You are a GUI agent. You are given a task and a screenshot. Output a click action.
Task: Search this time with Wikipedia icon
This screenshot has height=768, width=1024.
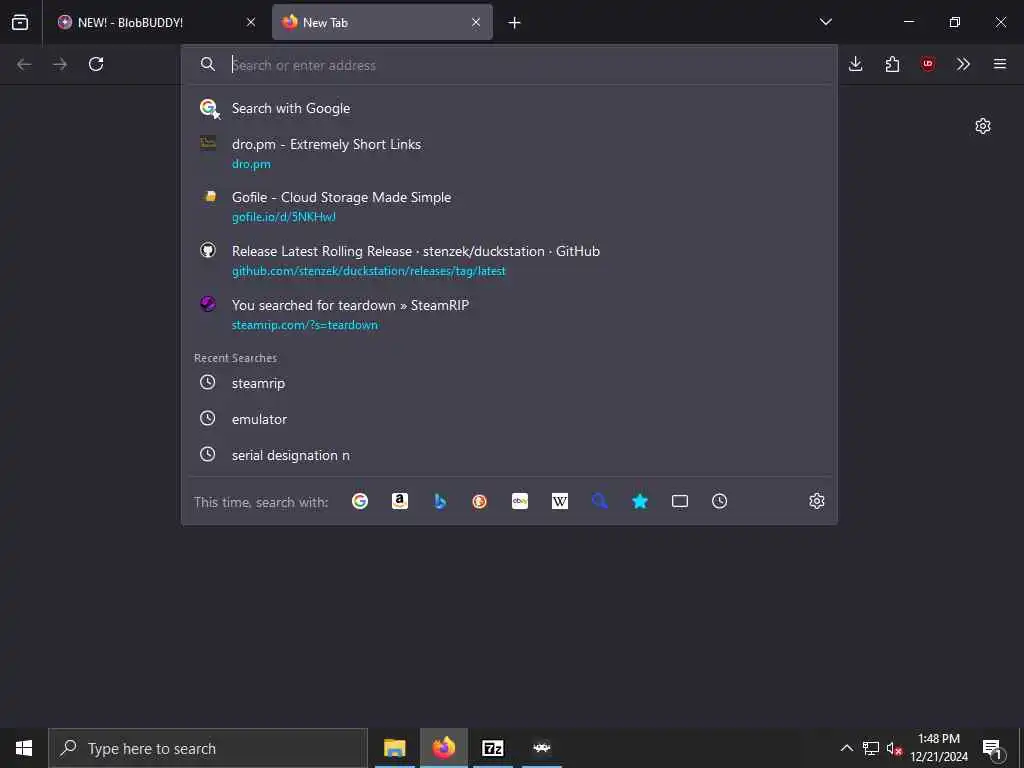pyautogui.click(x=560, y=501)
